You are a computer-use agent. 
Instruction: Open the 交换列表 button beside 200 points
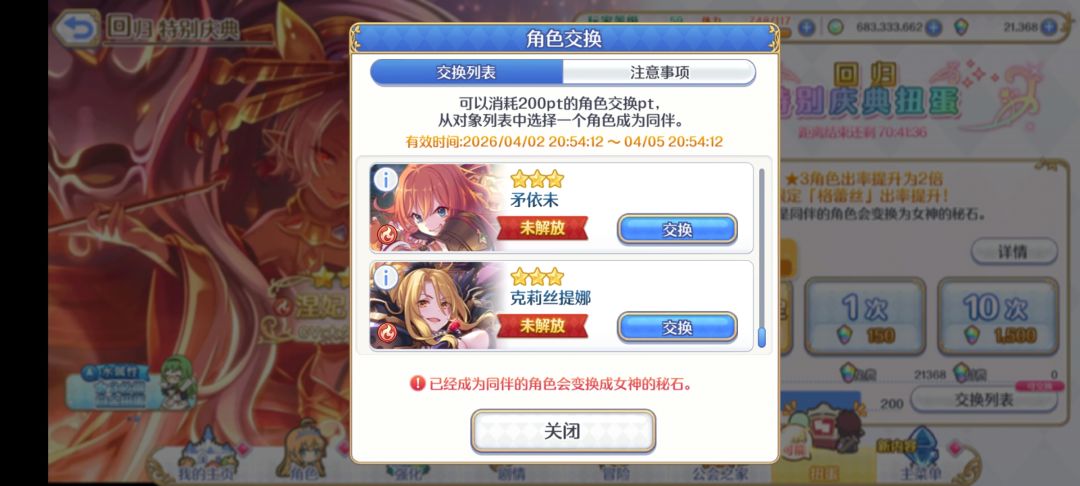(984, 399)
